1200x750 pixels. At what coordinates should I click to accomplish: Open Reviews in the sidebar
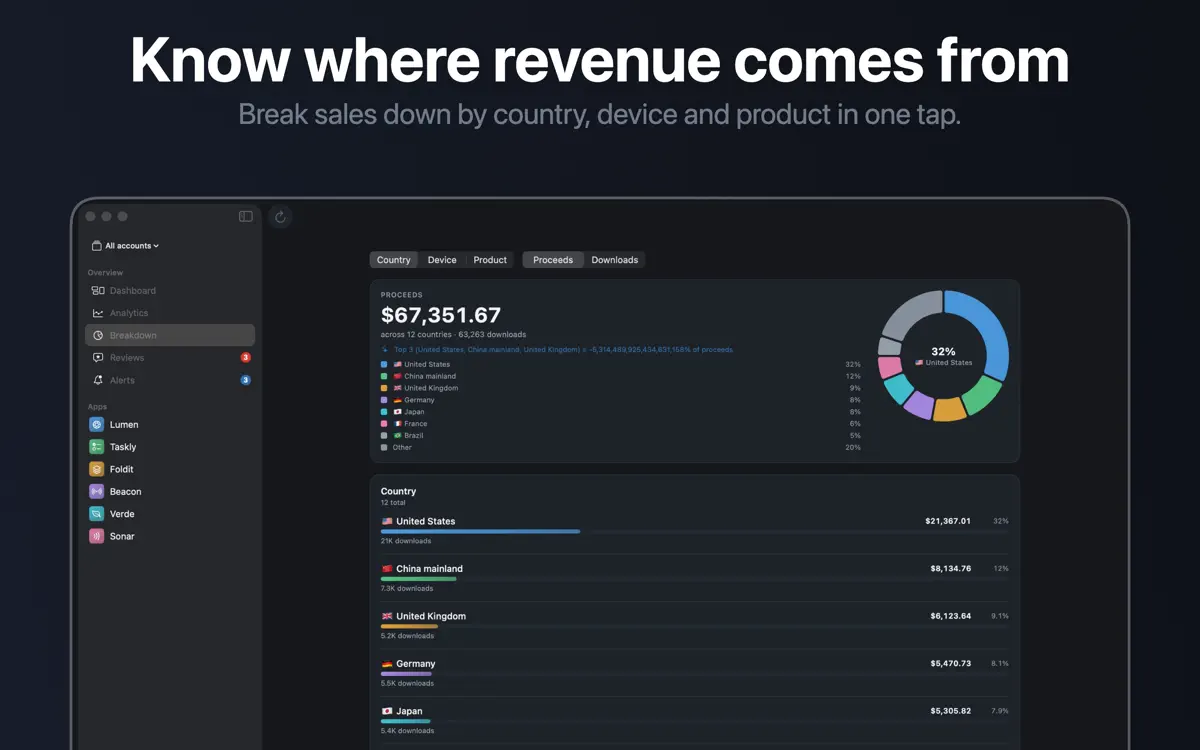point(170,358)
